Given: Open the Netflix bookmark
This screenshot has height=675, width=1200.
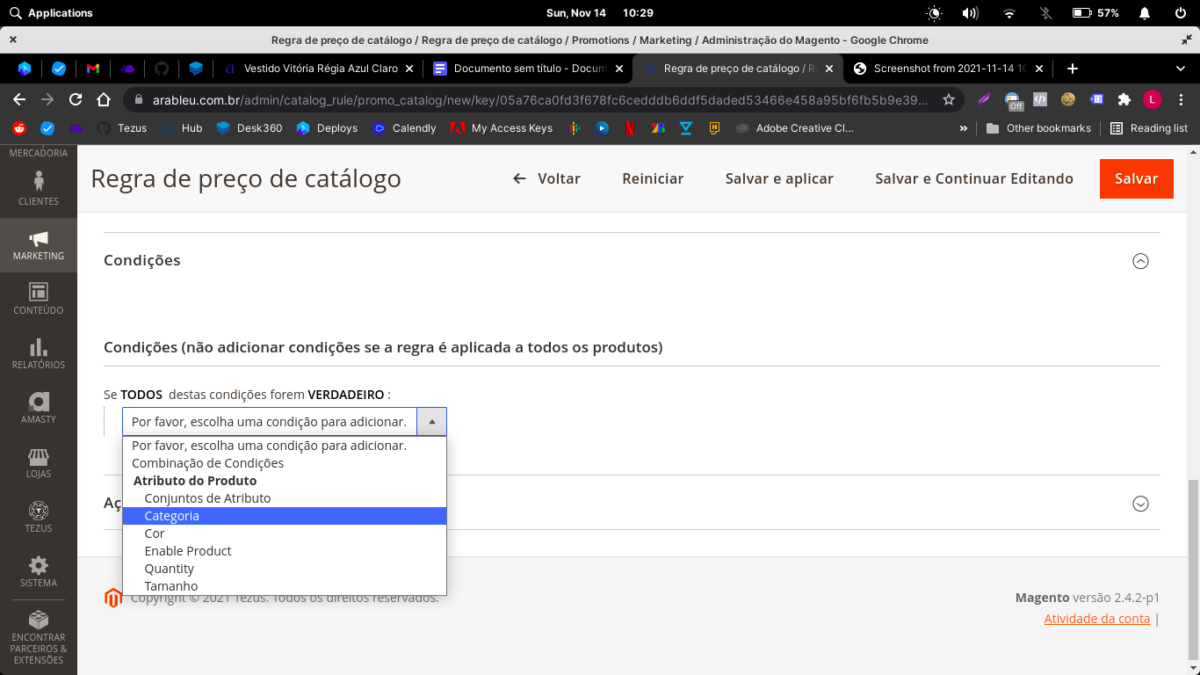Looking at the screenshot, I should pos(630,128).
